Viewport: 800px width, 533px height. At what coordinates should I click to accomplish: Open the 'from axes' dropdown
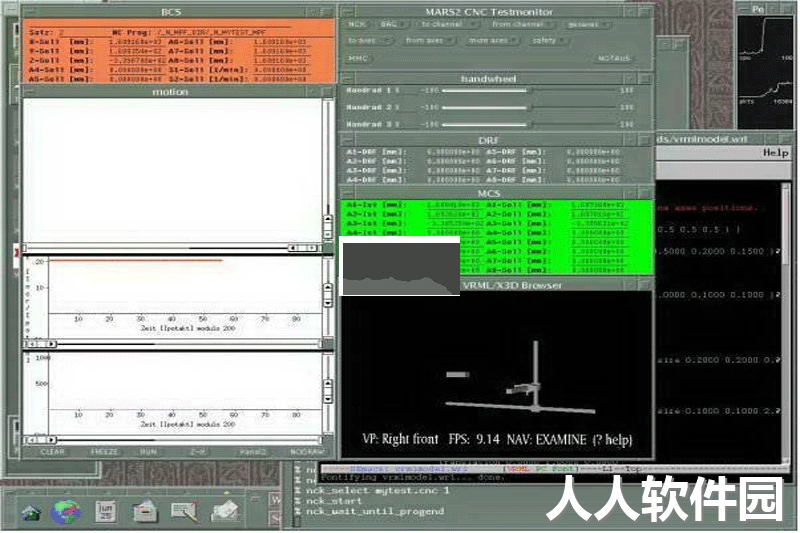428,40
